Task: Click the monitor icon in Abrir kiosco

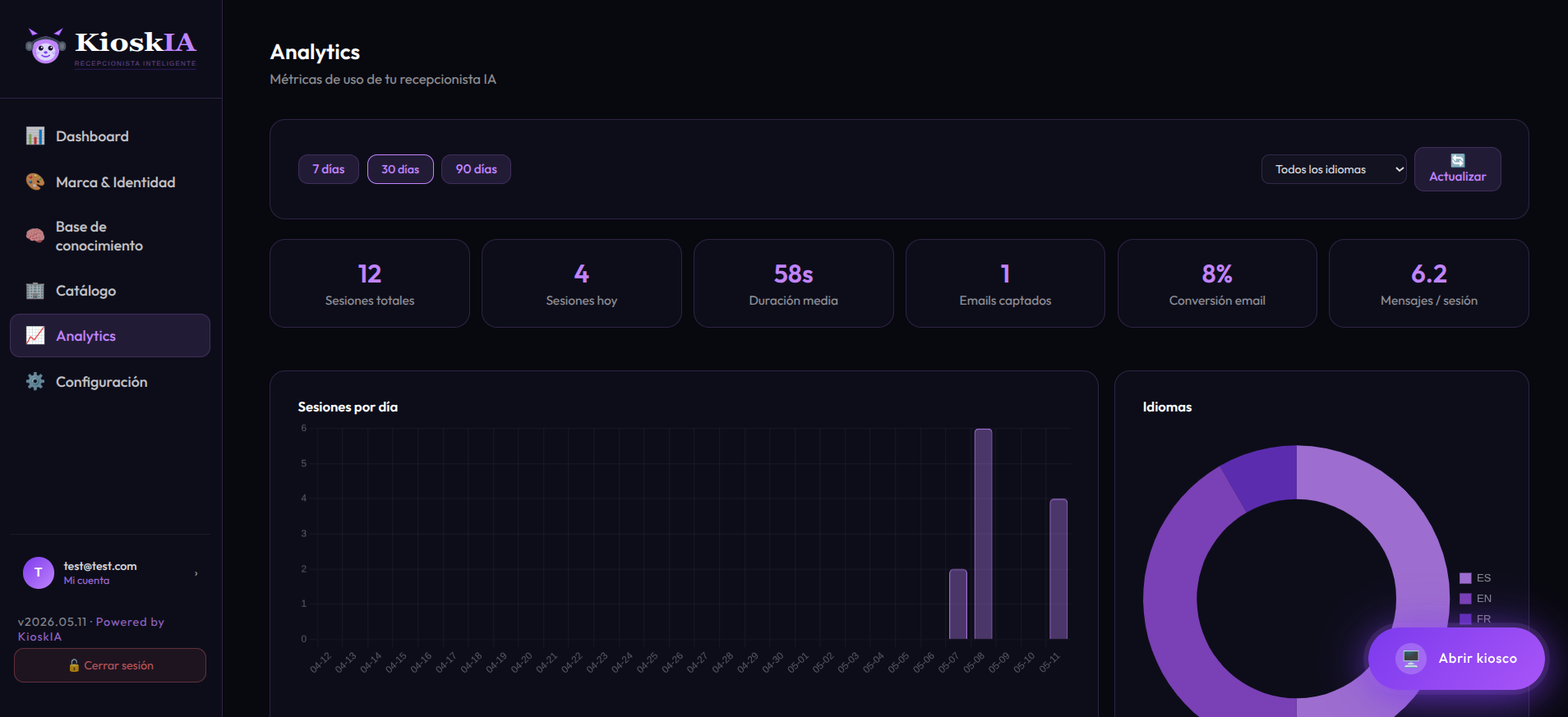Action: point(1411,658)
